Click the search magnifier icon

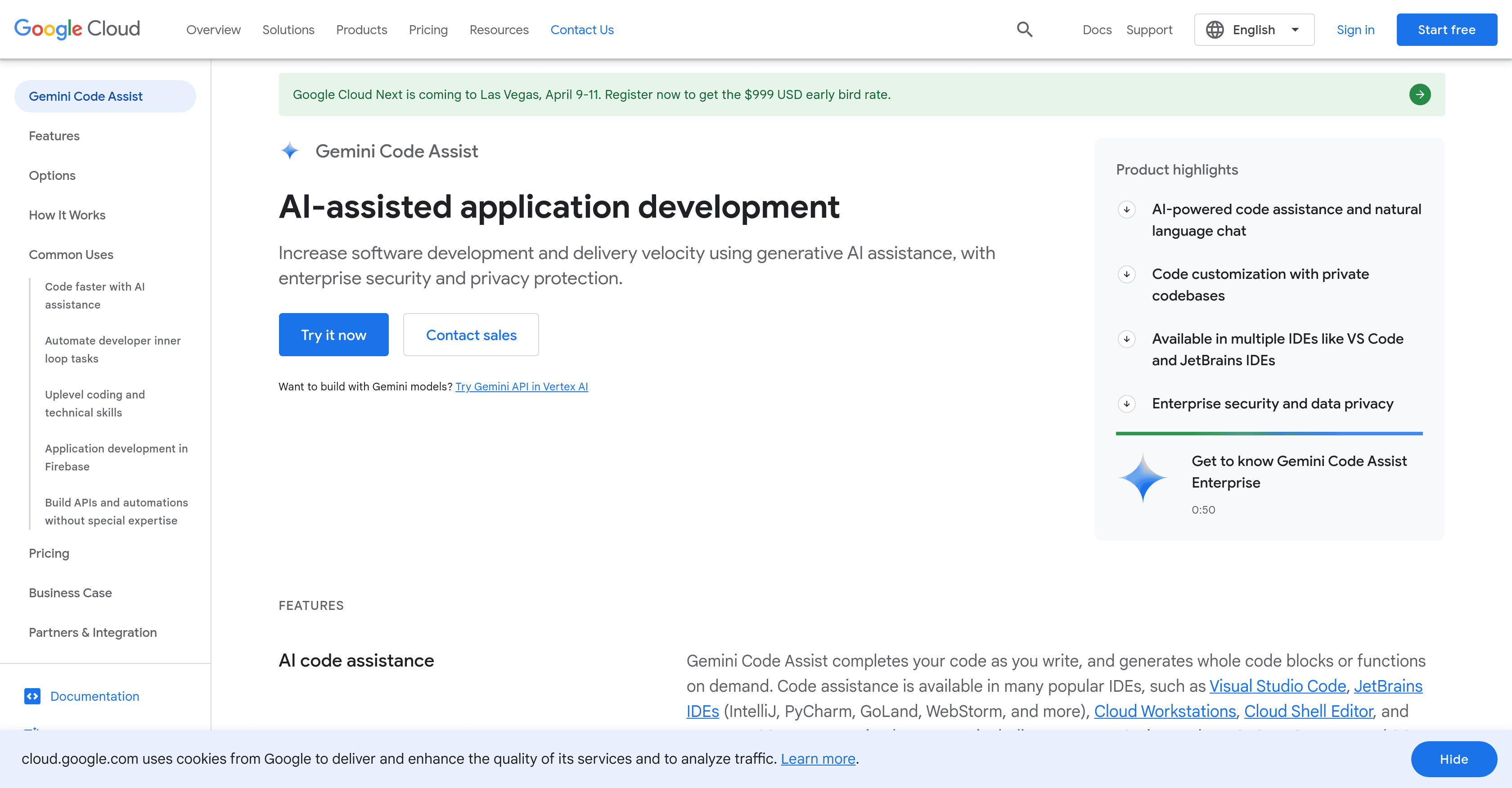(1024, 29)
